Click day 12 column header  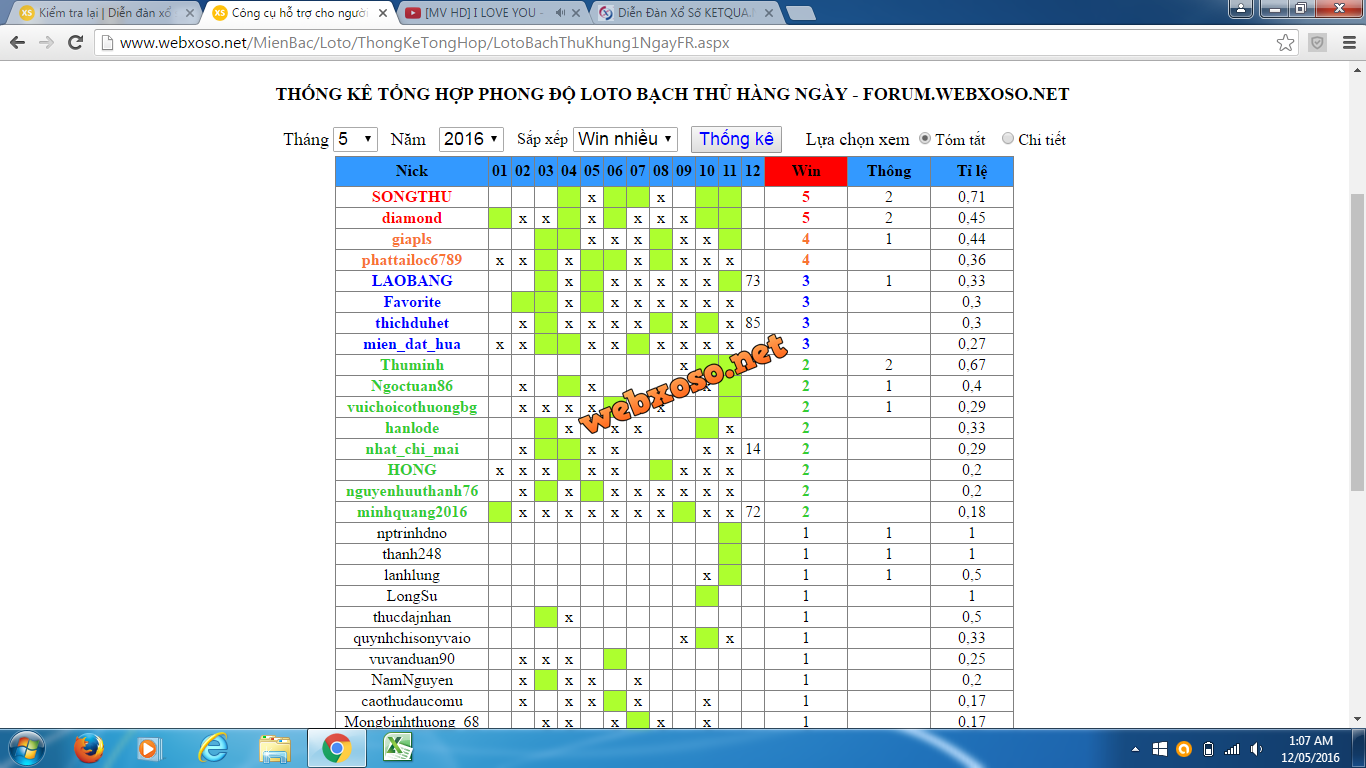(x=753, y=171)
